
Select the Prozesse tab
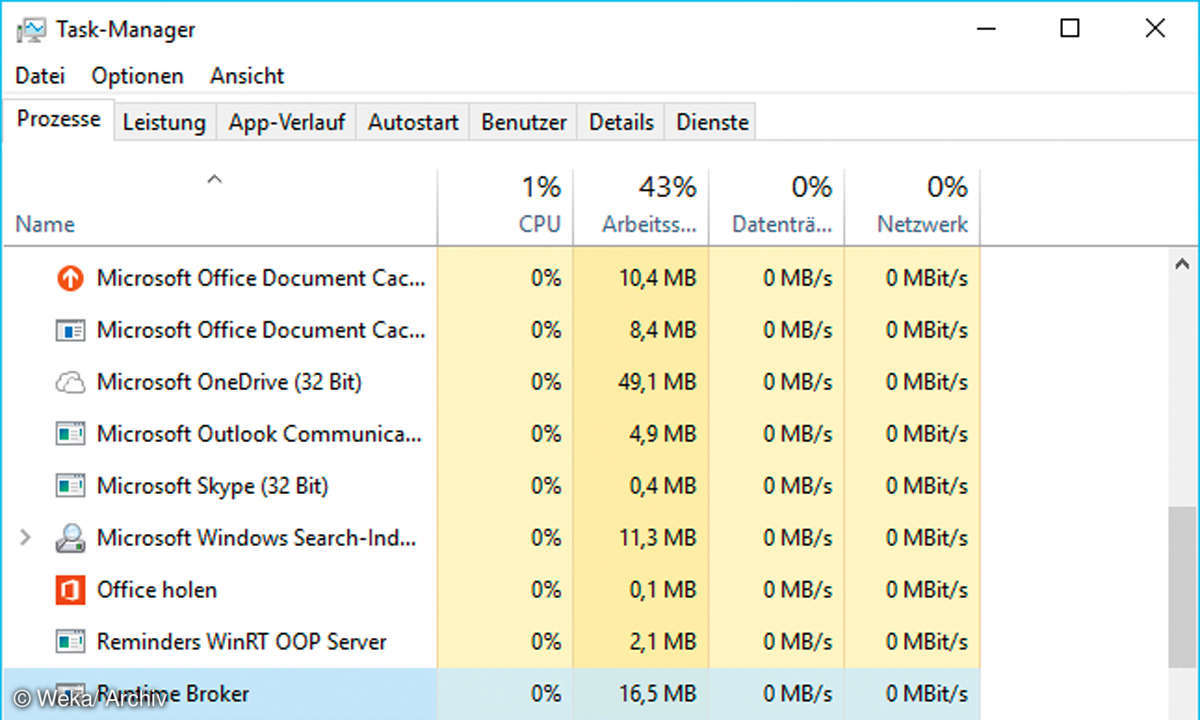point(59,119)
